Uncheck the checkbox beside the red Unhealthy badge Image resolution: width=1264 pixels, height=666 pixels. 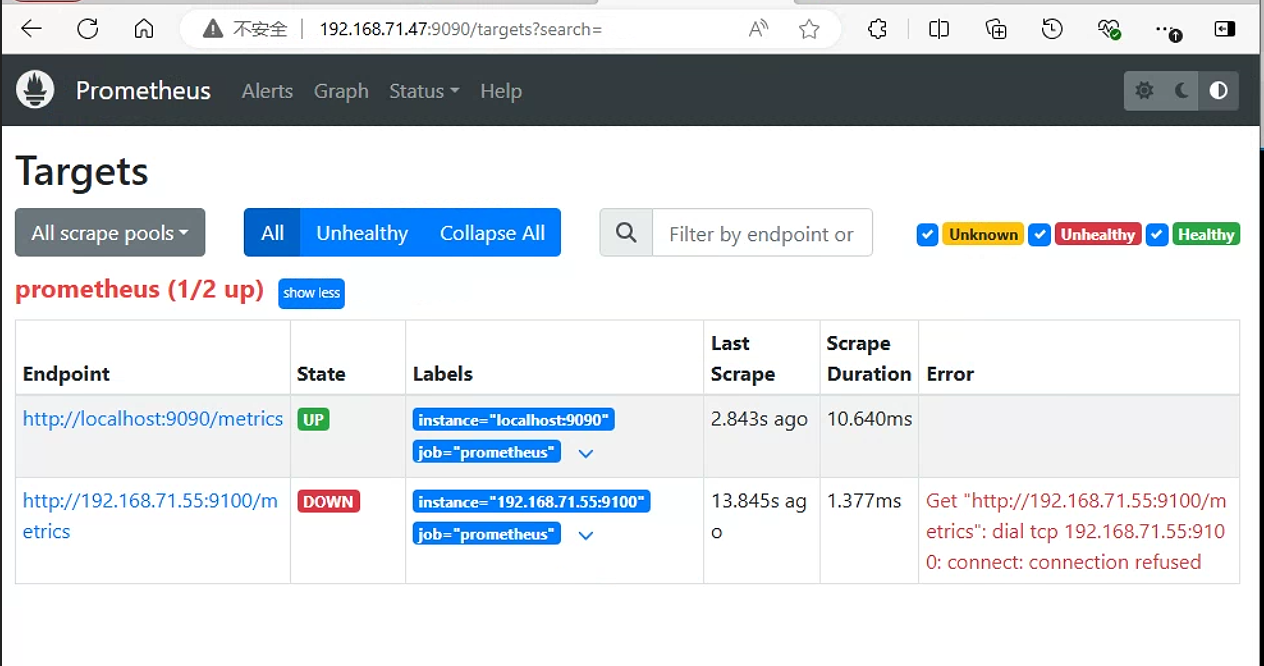click(1039, 235)
